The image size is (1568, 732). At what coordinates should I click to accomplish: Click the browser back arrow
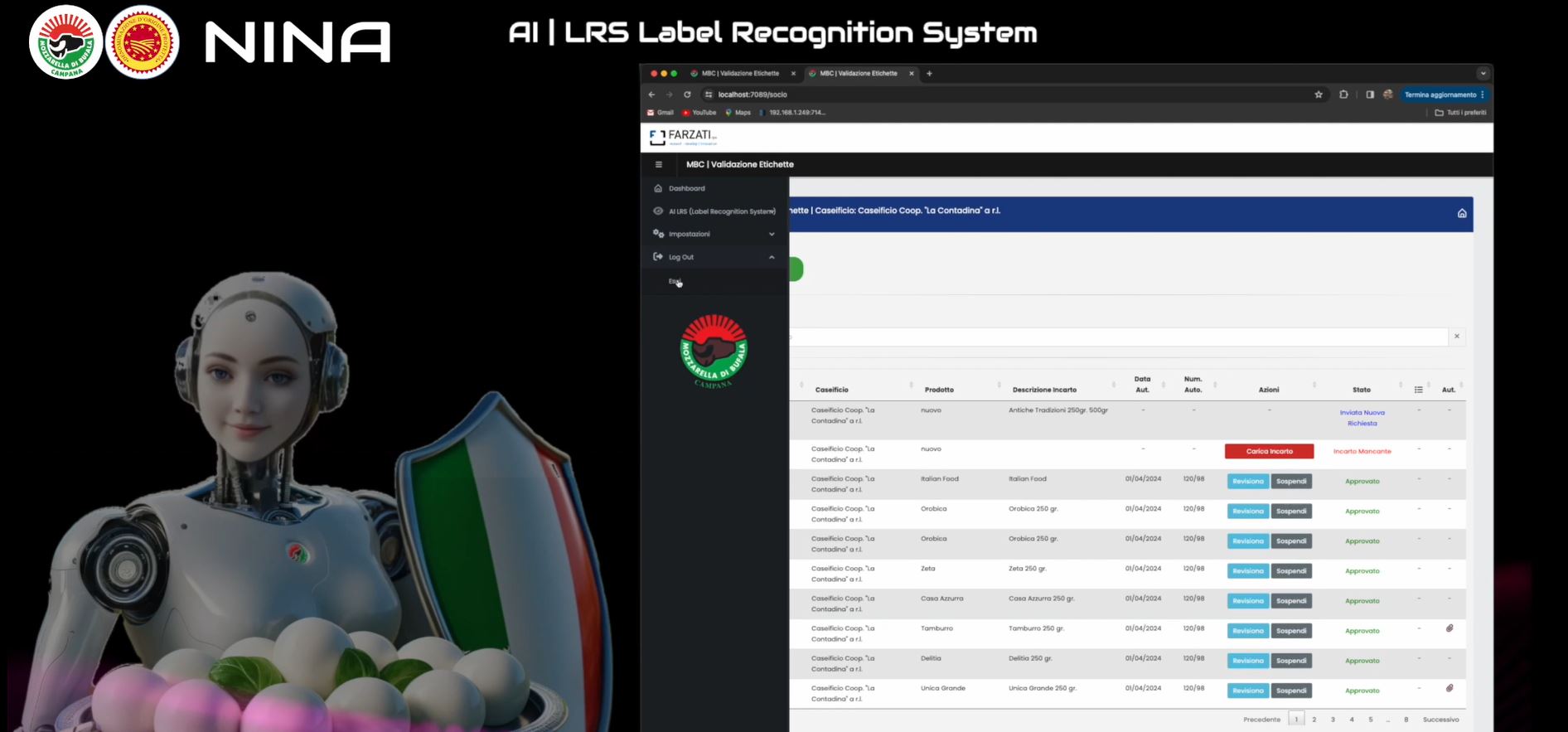click(x=652, y=95)
